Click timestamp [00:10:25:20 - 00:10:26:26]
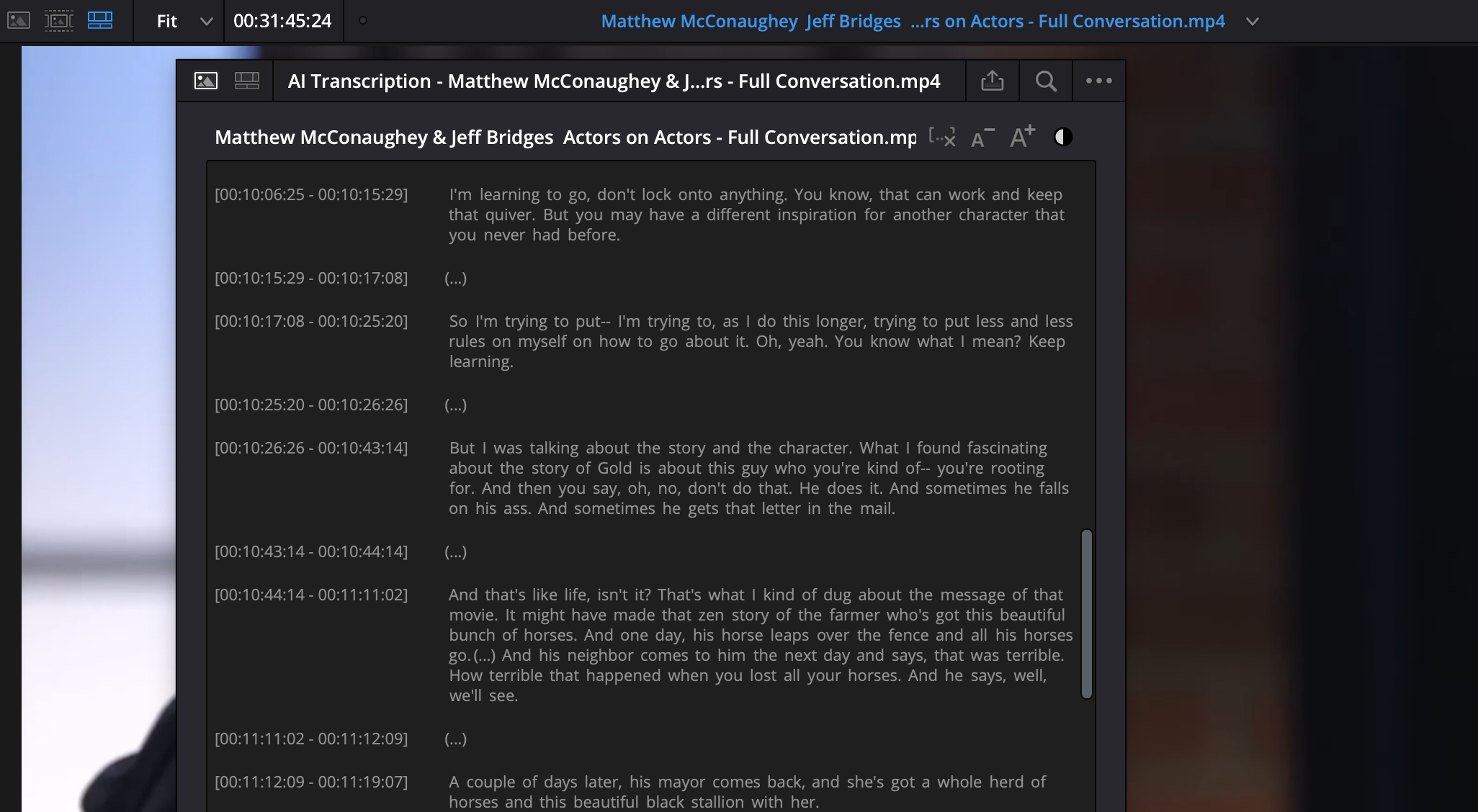The width and height of the screenshot is (1478, 812). click(x=311, y=405)
